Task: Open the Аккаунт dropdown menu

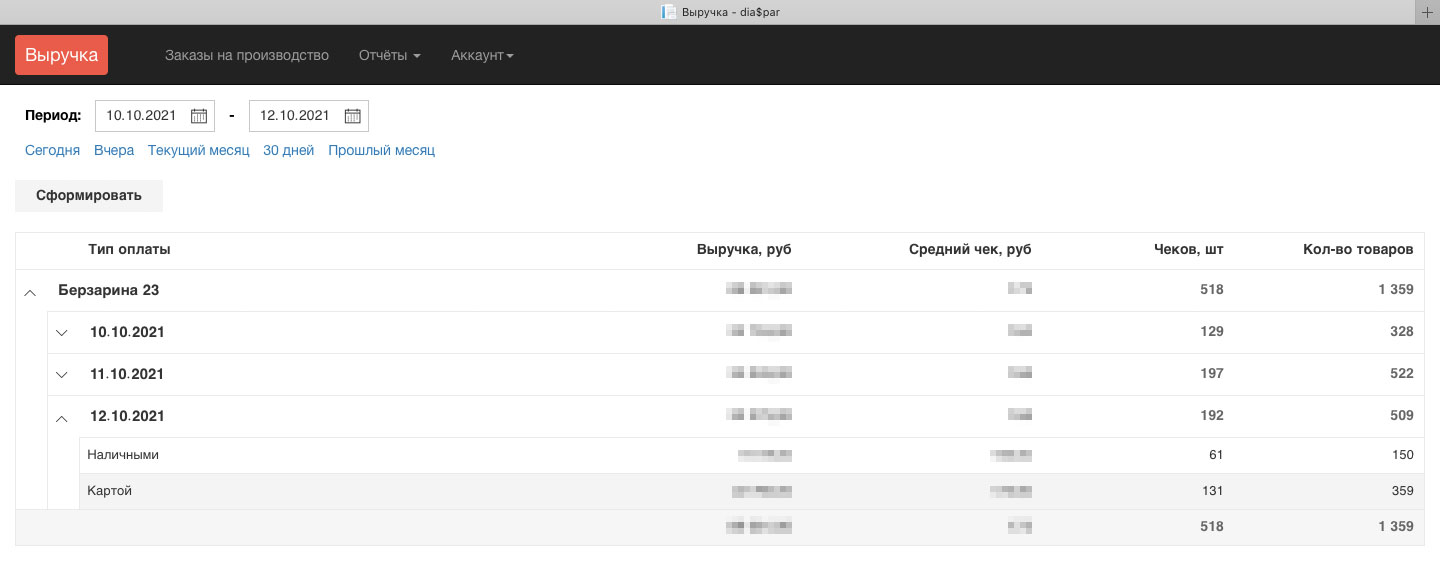Action: [482, 55]
